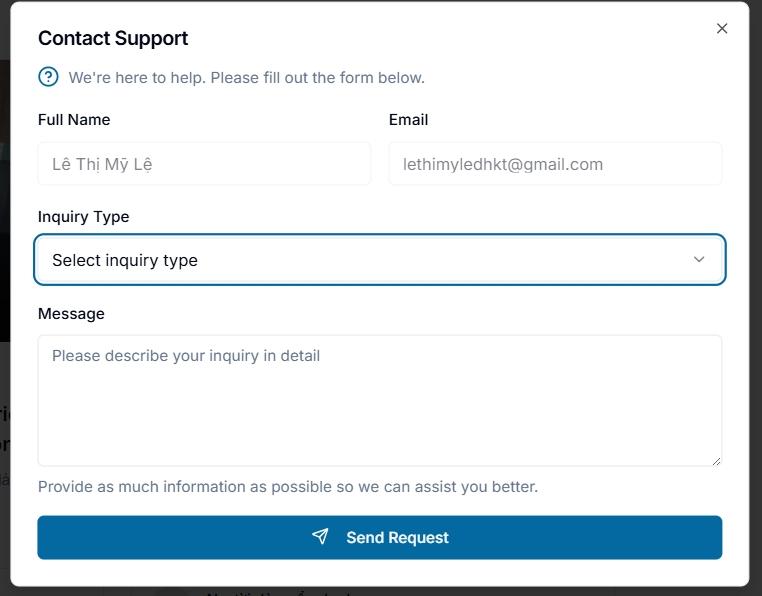Click the Message box resize grip
The image size is (762, 596).
[x=716, y=461]
